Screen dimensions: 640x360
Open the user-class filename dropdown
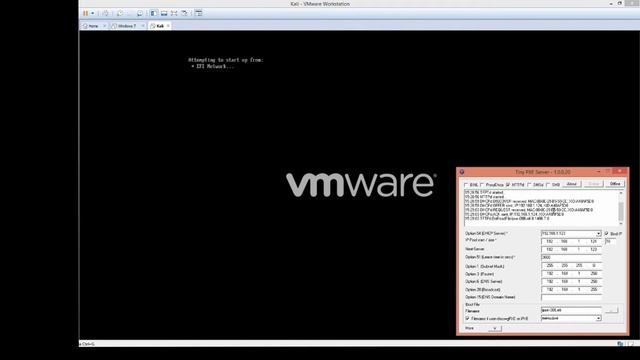(x=598, y=318)
